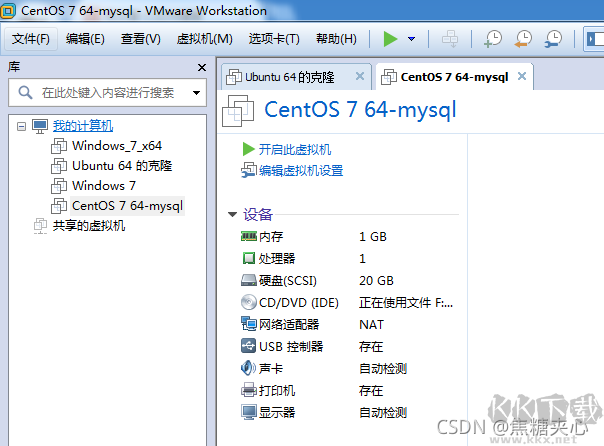Screen dimensions: 604x446
Task: Click the 网络适配器 network icon
Action: (249, 324)
